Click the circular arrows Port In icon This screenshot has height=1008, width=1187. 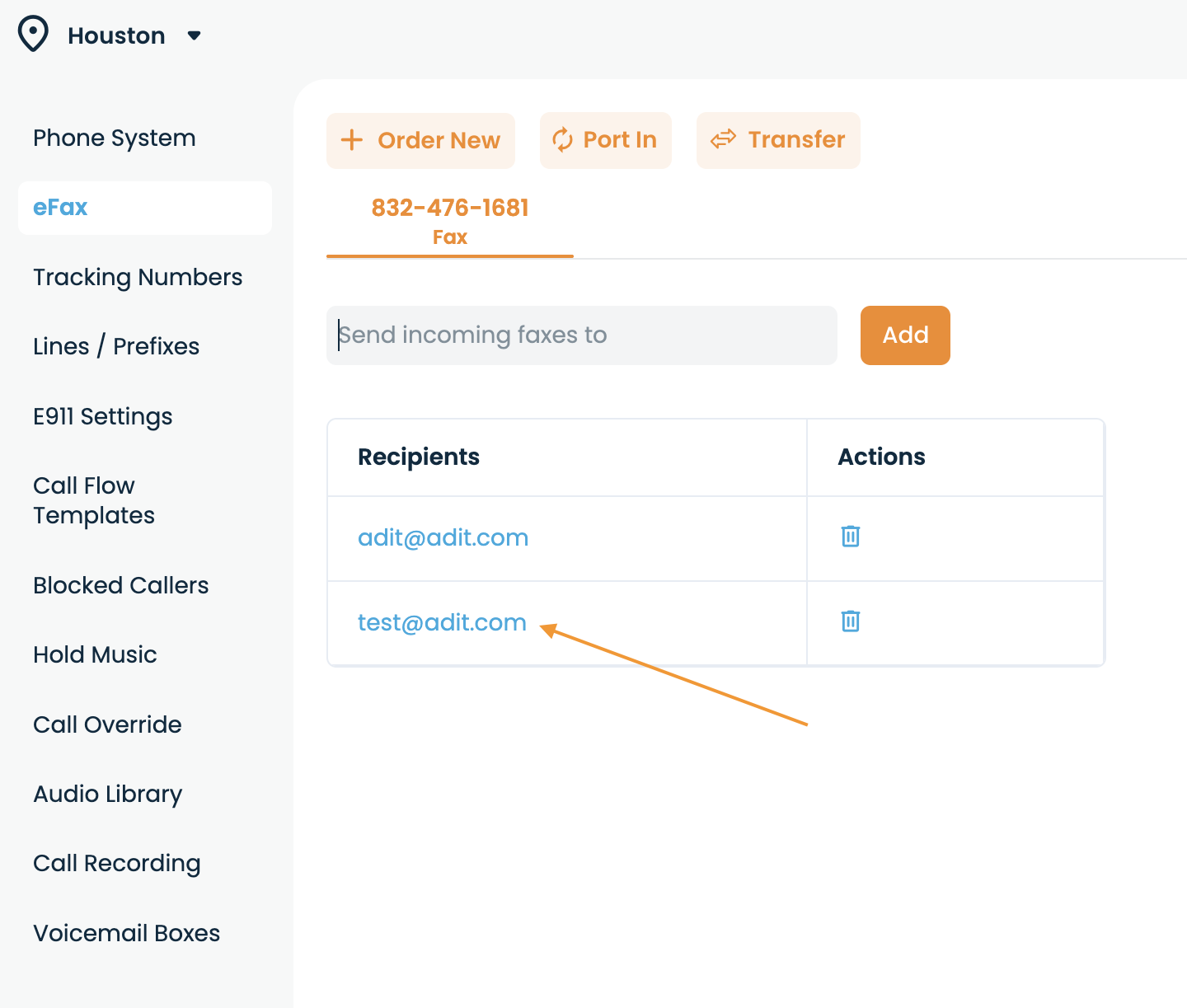pos(562,140)
